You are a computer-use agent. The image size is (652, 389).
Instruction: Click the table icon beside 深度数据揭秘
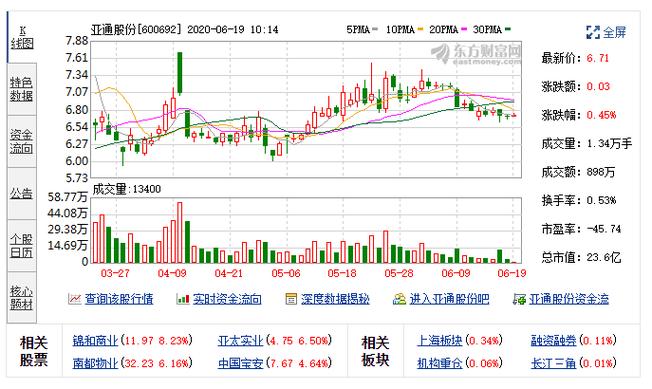click(291, 299)
